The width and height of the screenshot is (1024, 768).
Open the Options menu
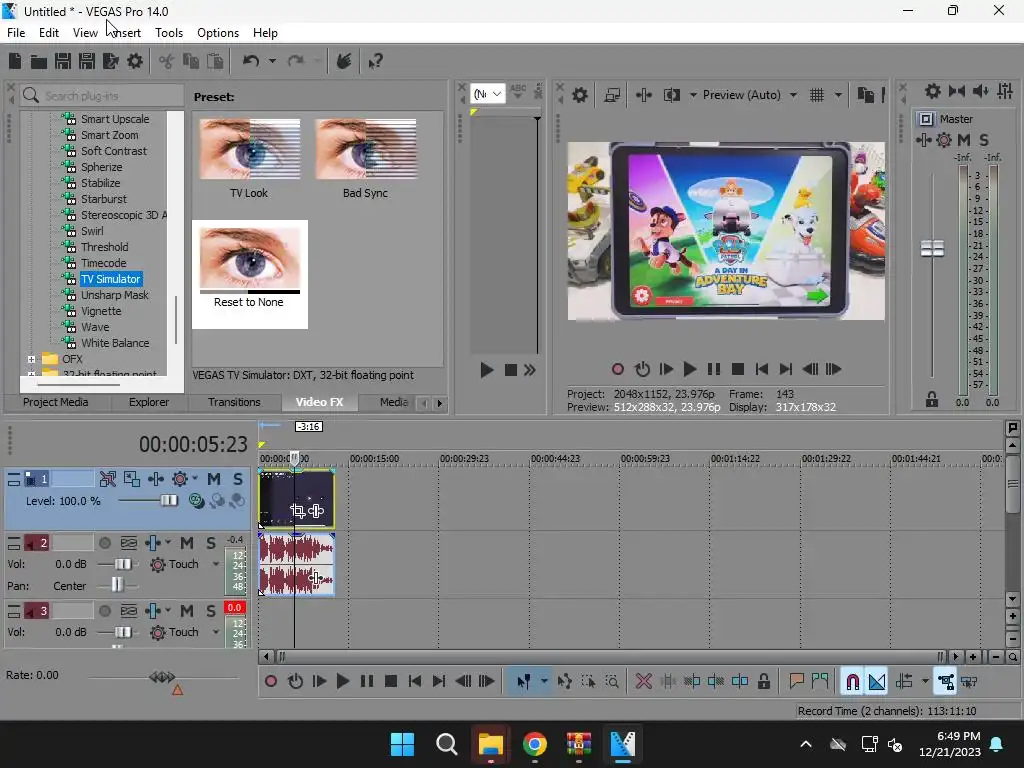tap(217, 33)
